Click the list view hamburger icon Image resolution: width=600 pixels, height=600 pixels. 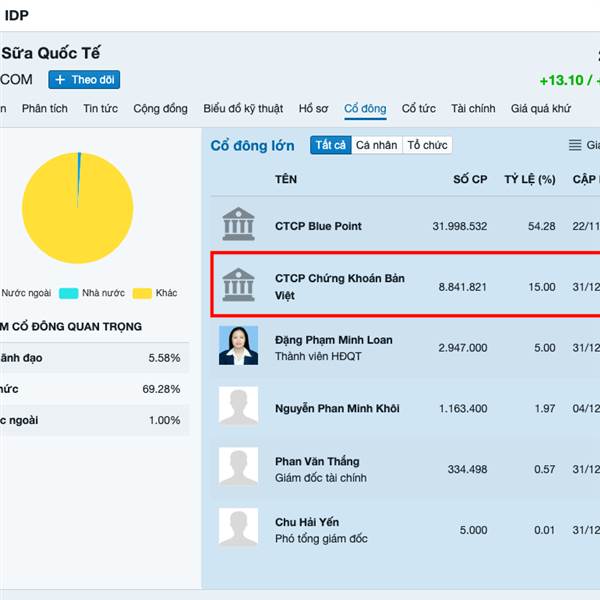click(575, 145)
